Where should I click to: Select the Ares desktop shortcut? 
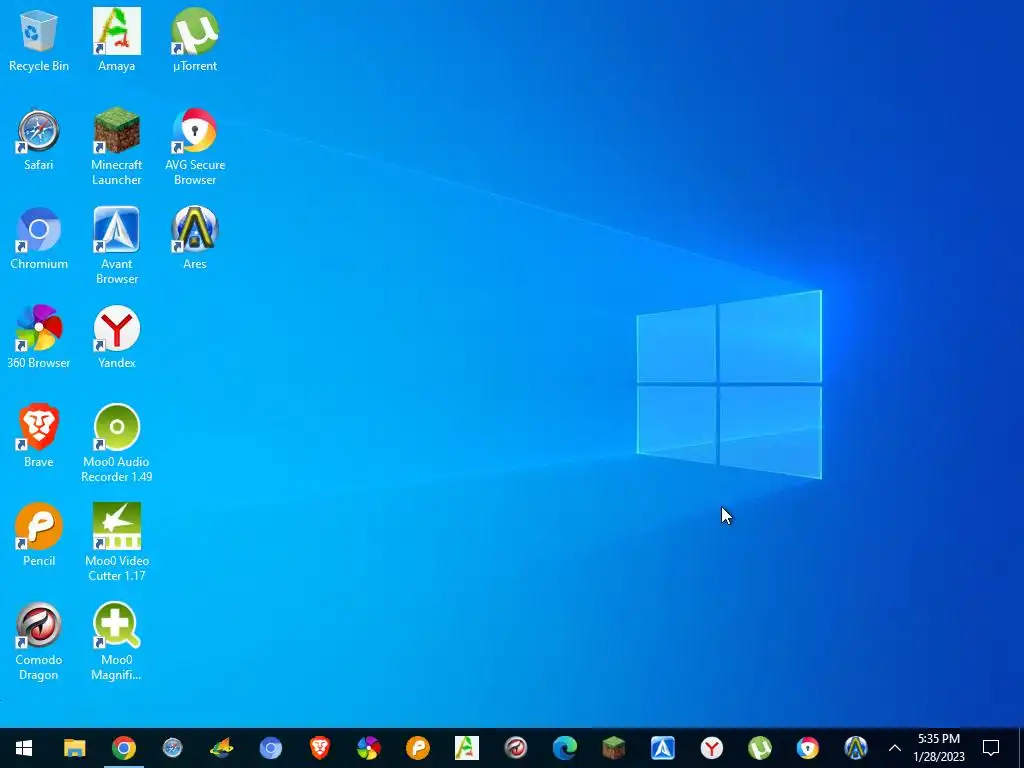(195, 239)
